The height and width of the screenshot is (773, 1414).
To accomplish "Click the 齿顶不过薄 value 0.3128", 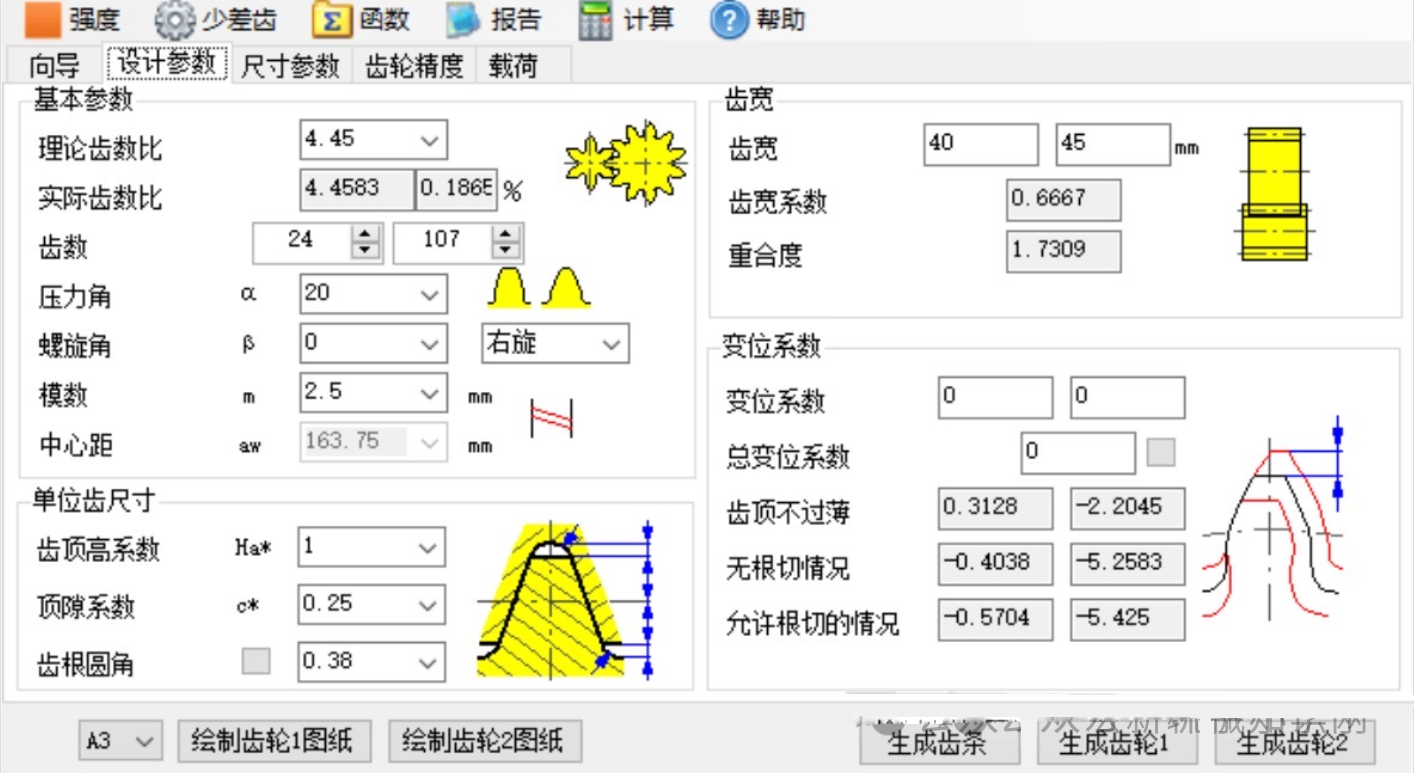I will pyautogui.click(x=995, y=508).
